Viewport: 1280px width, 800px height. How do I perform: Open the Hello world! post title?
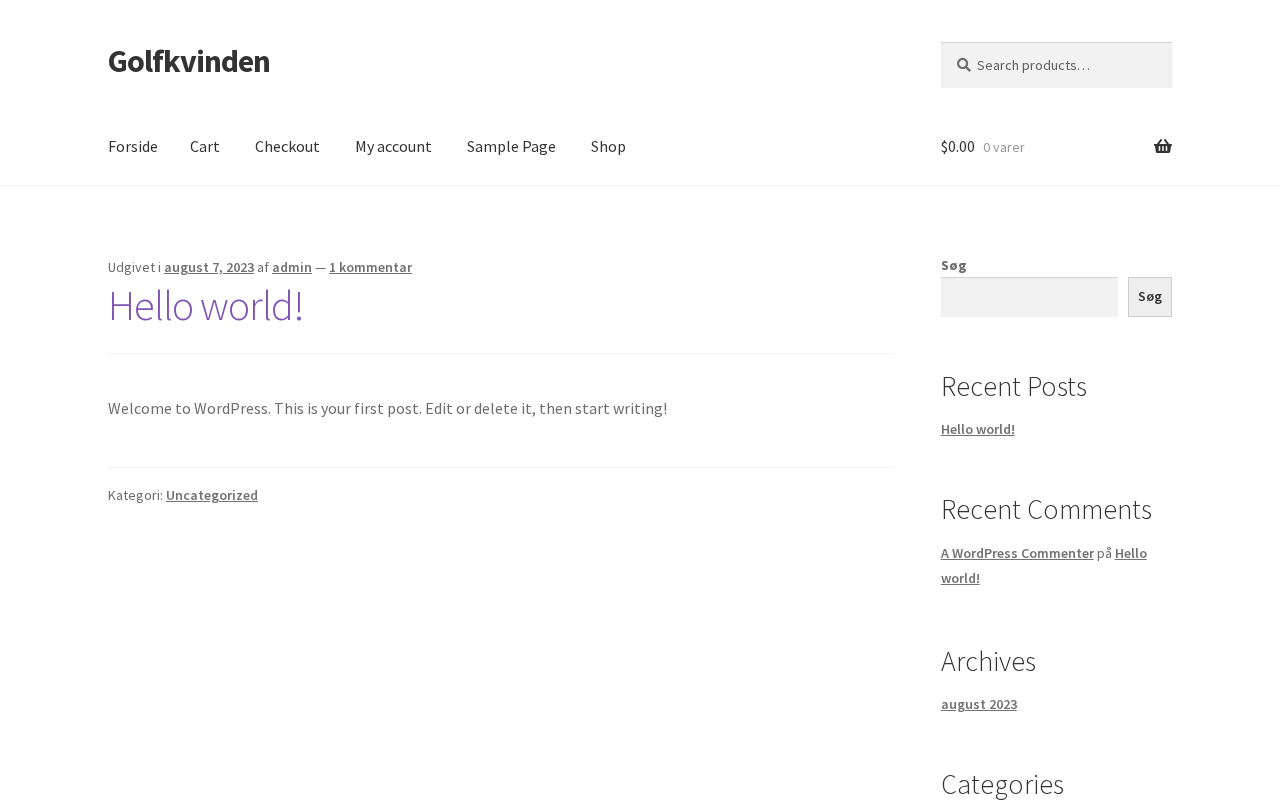pyautogui.click(x=206, y=306)
